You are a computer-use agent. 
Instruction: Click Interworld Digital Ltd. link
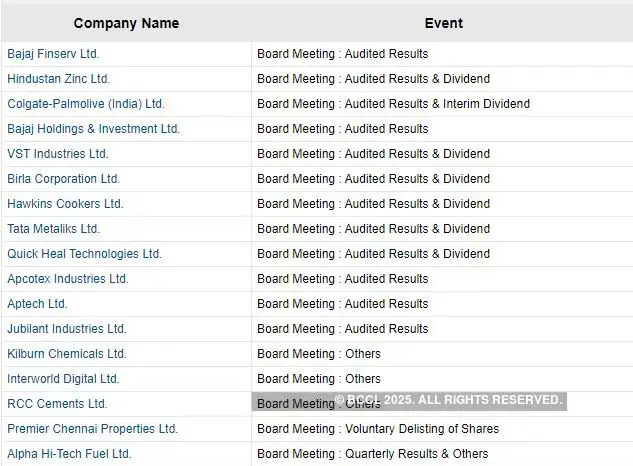tap(63, 379)
